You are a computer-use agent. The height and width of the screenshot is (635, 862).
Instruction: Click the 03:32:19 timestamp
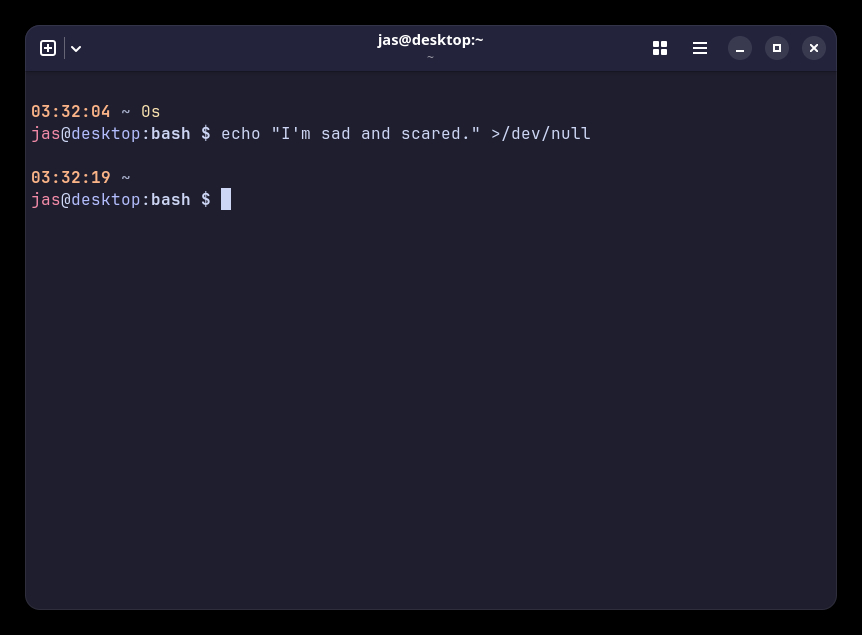[71, 178]
